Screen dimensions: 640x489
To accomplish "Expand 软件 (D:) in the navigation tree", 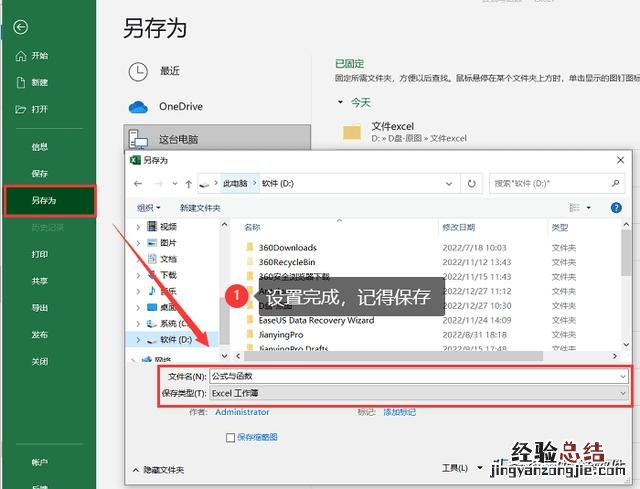I will [139, 341].
